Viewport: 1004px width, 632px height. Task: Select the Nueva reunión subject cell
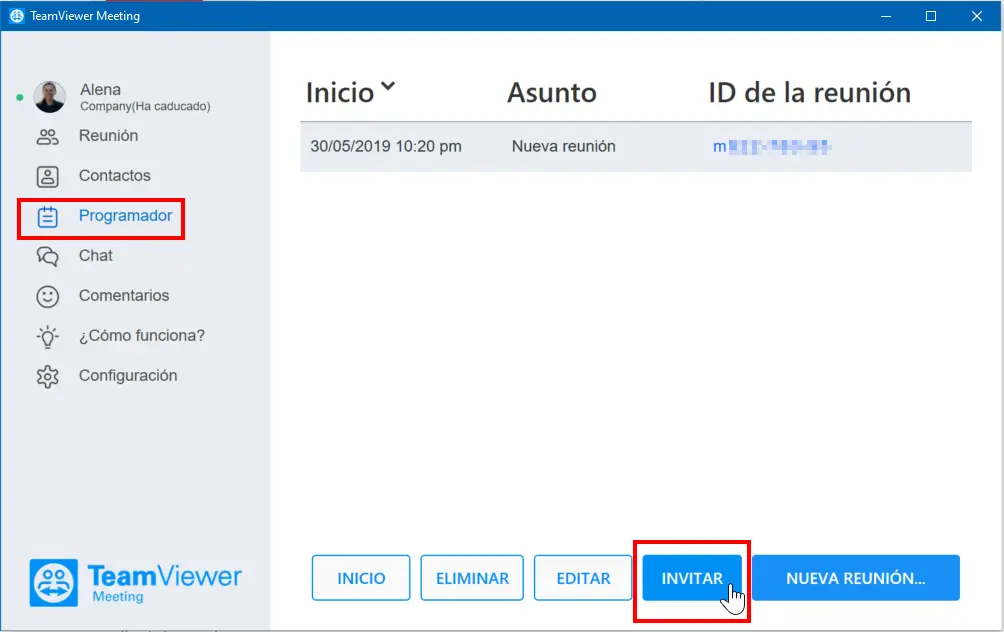563,147
